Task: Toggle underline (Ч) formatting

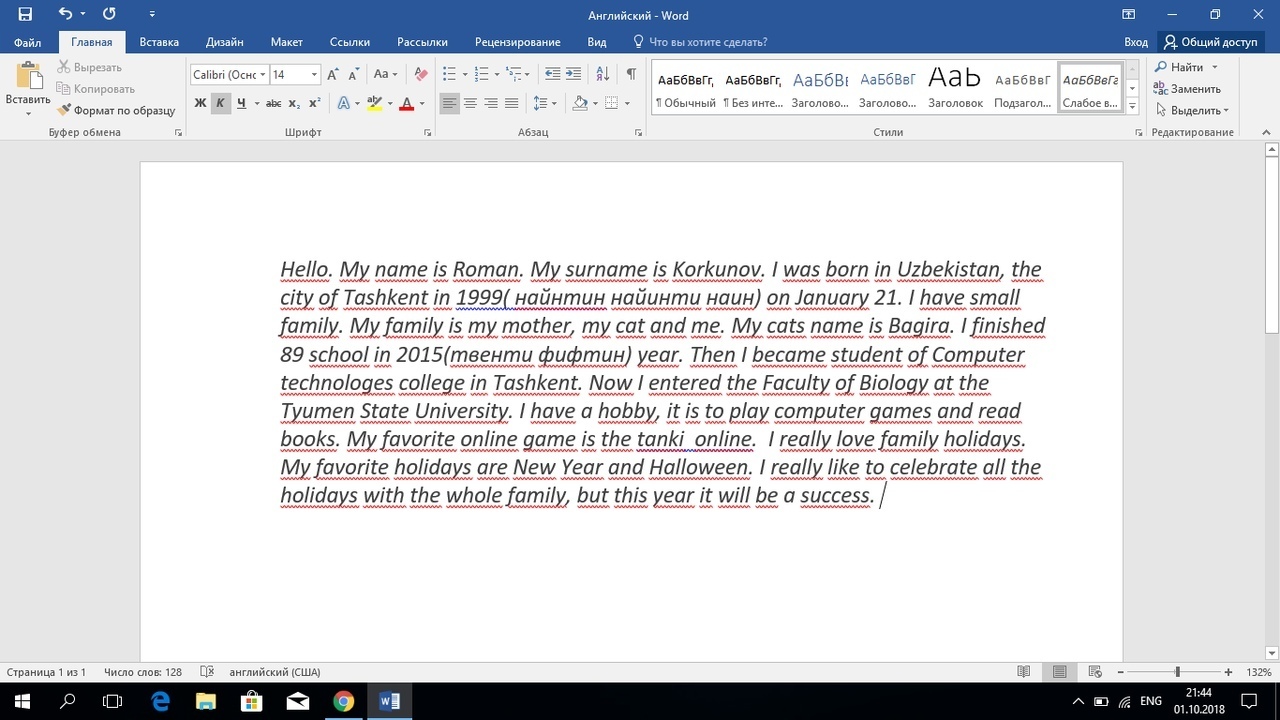Action: [x=241, y=103]
